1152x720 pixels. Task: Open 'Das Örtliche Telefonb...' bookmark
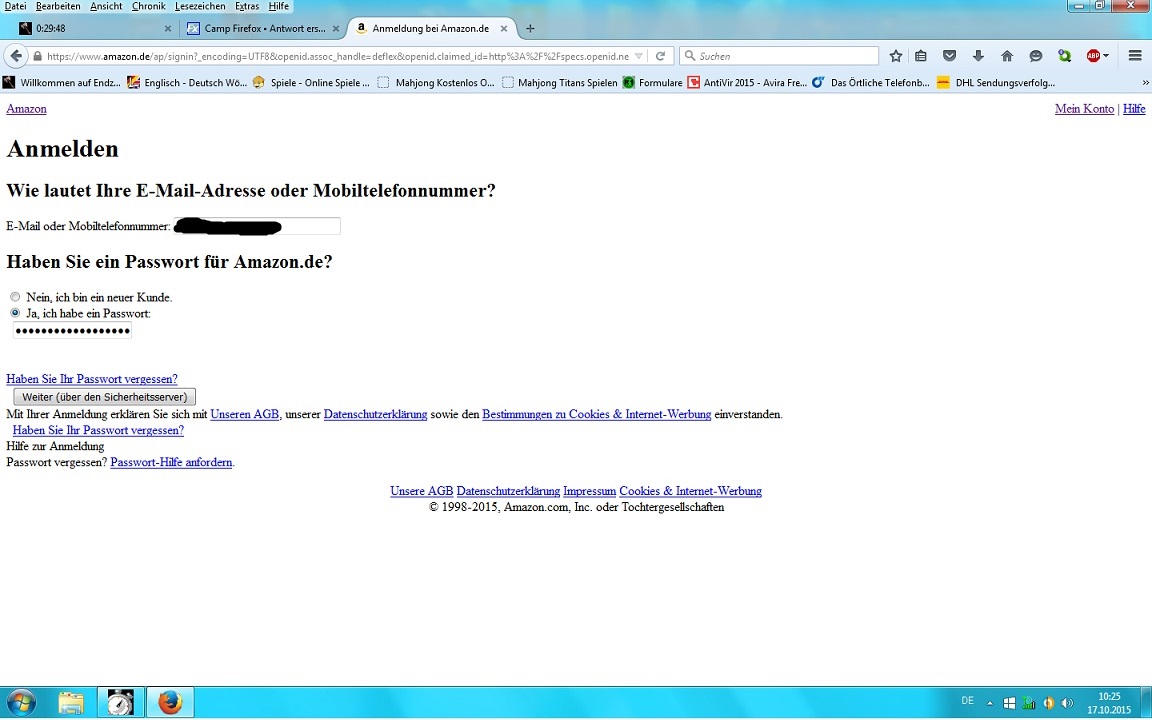(871, 82)
